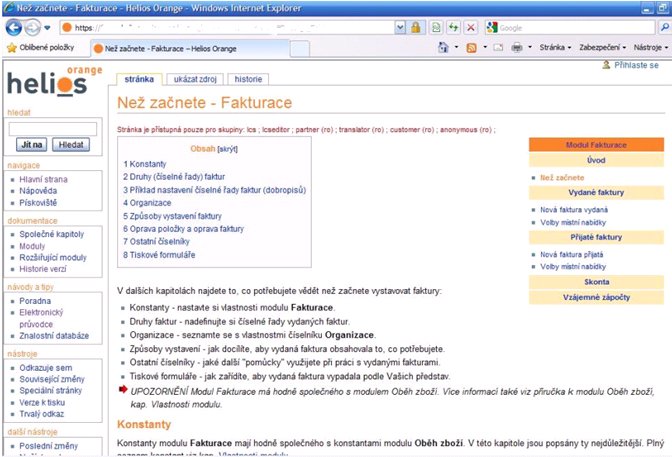Open the Rozšiřující moduly link
The height and width of the screenshot is (457, 672).
(x=53, y=257)
